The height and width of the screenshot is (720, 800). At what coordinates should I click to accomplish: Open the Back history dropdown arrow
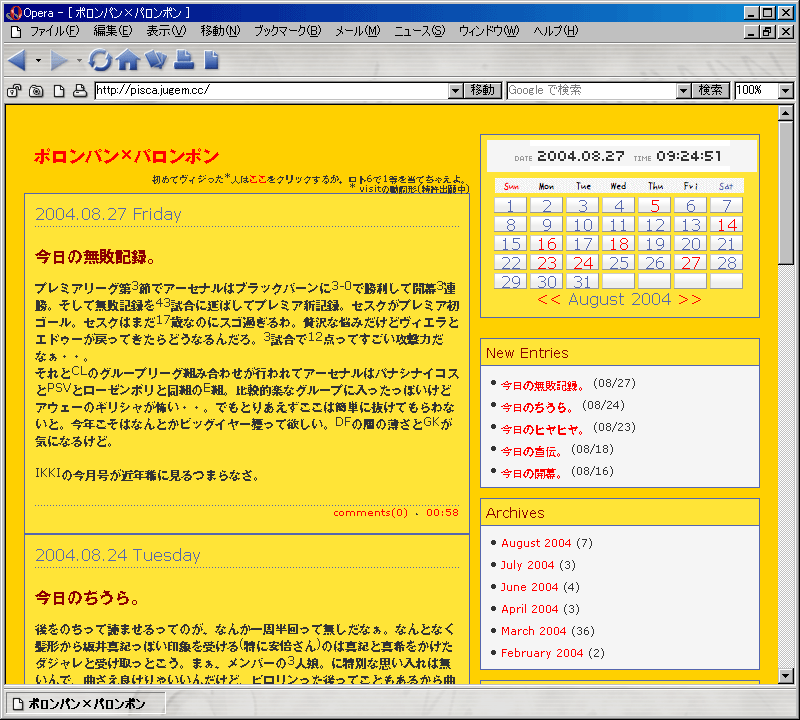[x=38, y=61]
